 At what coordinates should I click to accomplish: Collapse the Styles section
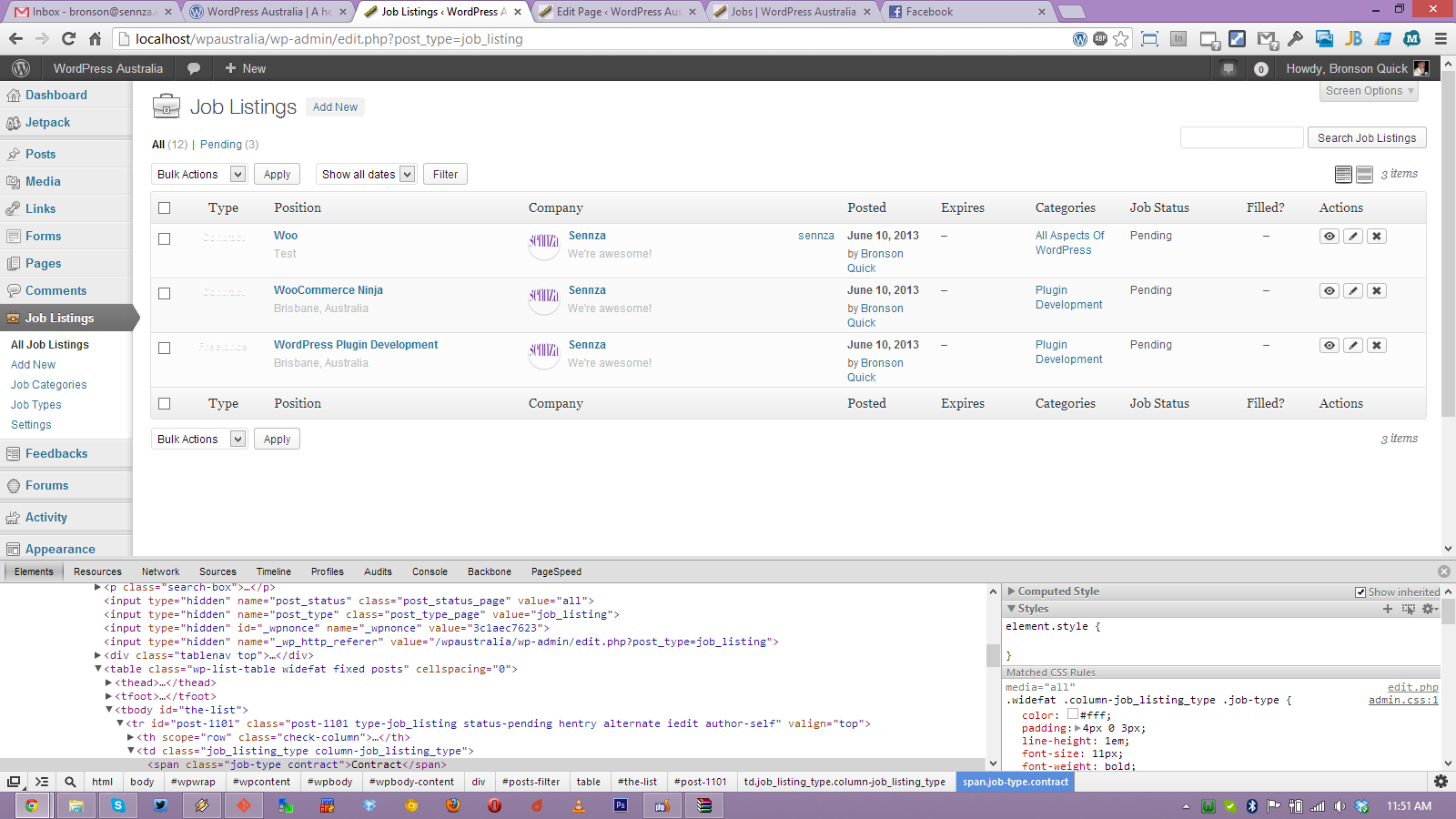[1011, 609]
